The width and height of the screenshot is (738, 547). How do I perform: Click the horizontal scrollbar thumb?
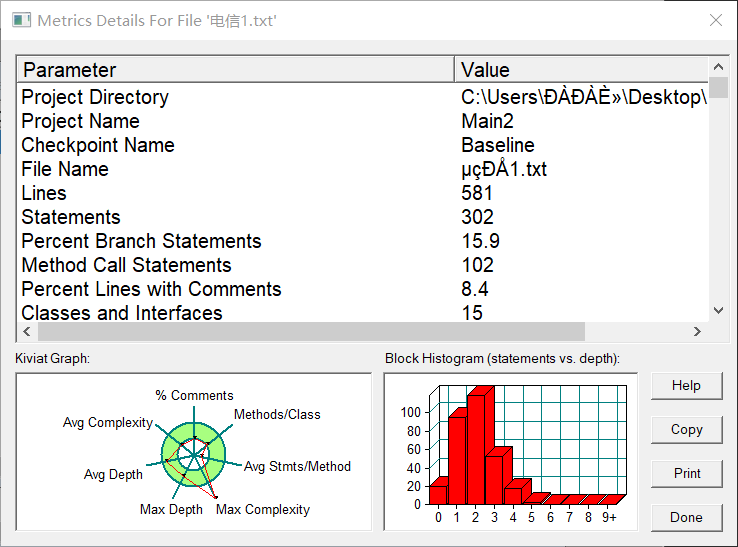(312, 331)
